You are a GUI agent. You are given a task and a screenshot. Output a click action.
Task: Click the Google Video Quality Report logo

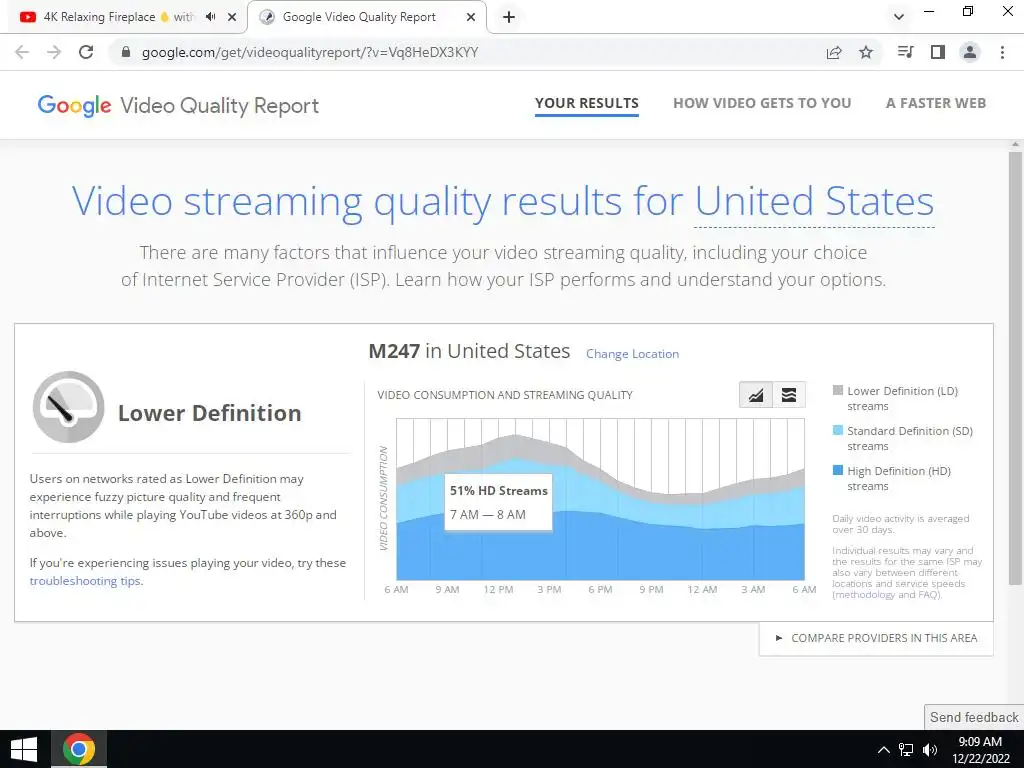point(178,106)
